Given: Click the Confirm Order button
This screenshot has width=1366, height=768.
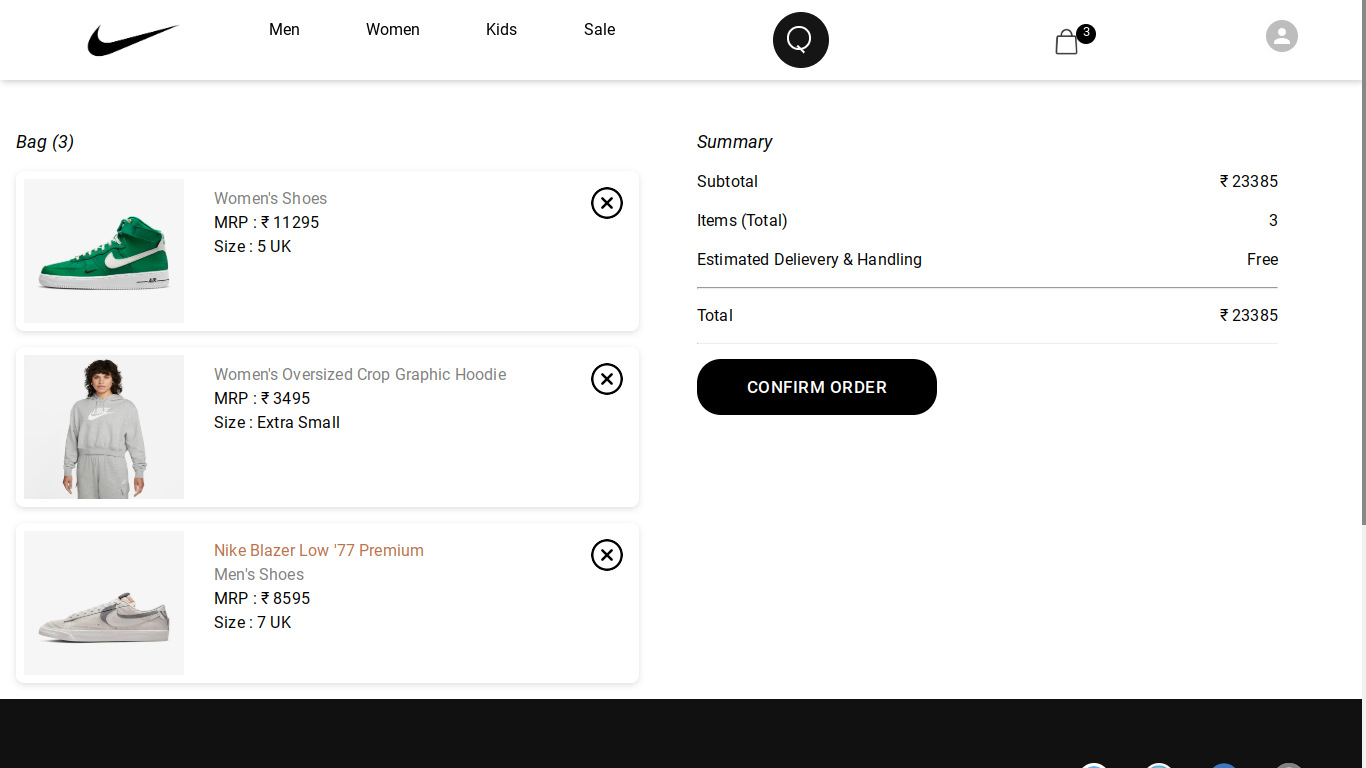Looking at the screenshot, I should click(817, 387).
